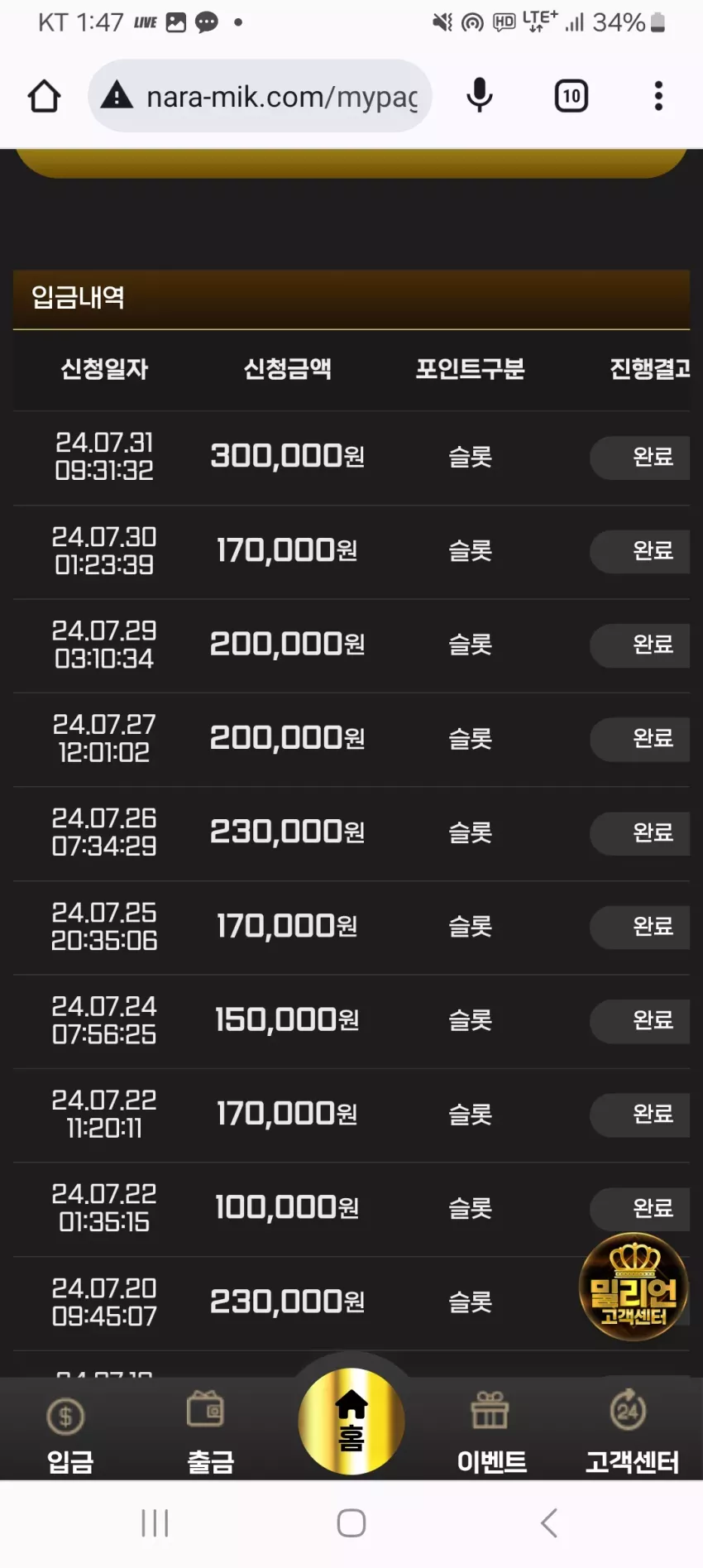Select the 300,000원 deposit amount

point(287,456)
